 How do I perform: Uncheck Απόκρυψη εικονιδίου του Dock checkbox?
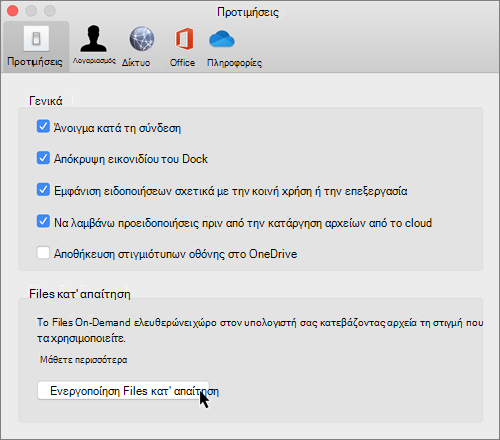point(43,158)
